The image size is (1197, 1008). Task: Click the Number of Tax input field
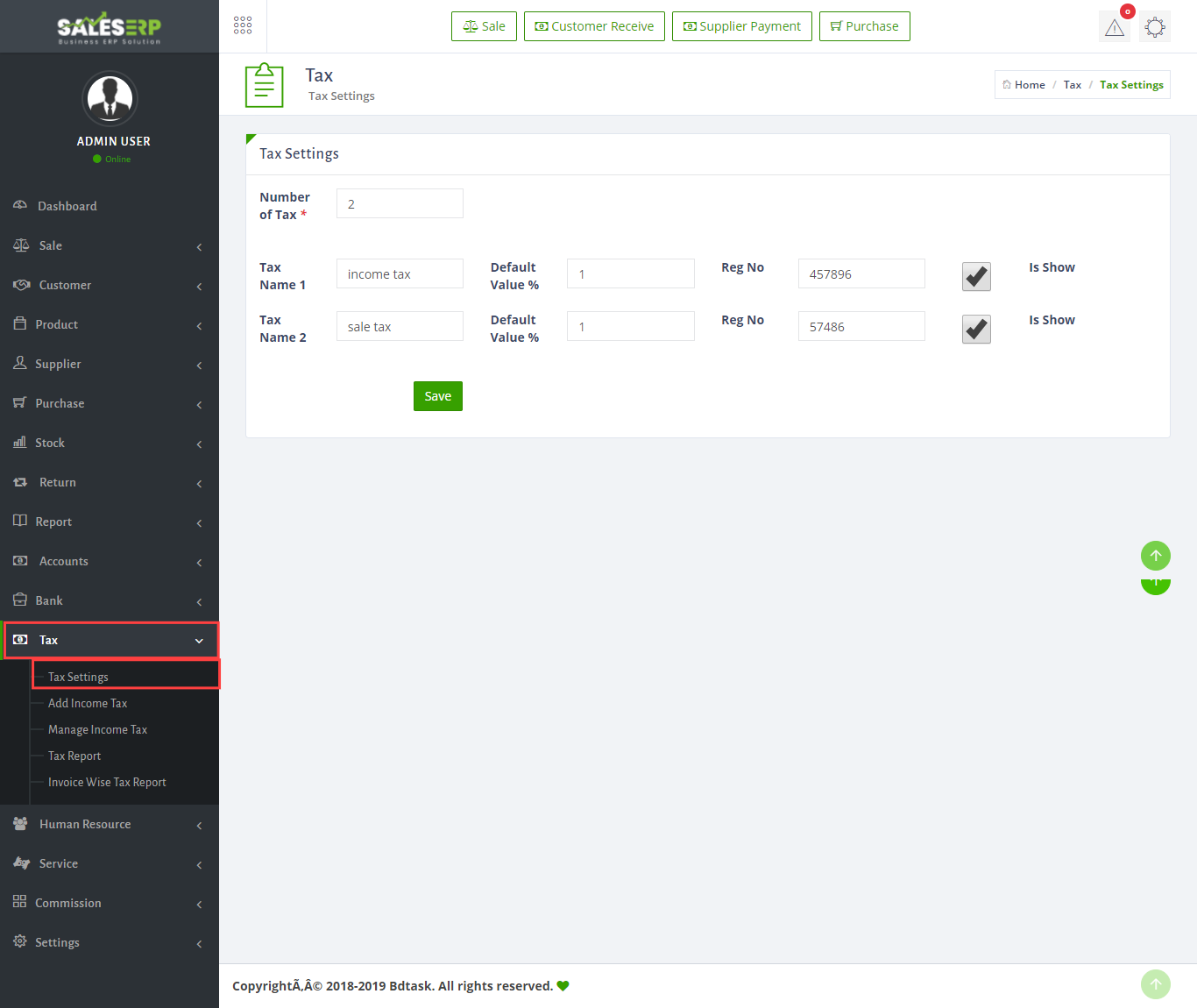click(x=400, y=203)
